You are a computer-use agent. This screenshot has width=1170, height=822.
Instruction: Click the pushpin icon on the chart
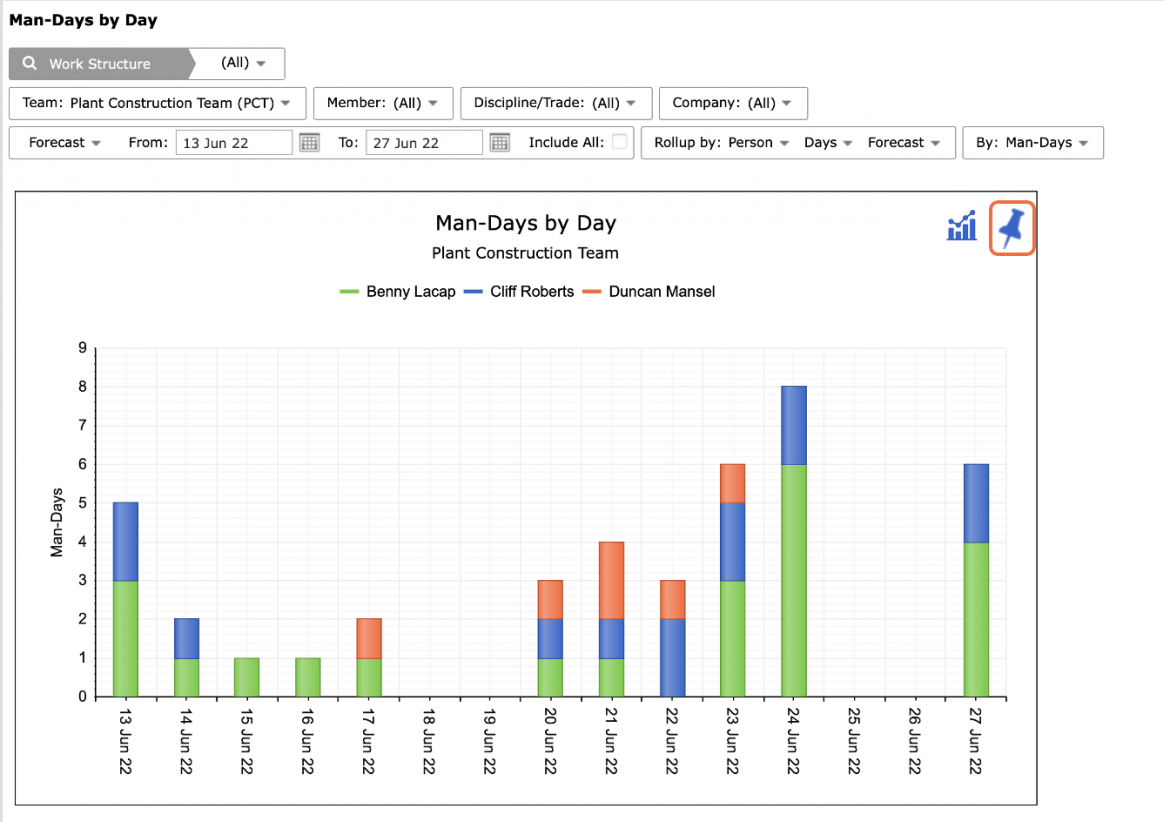point(1012,228)
